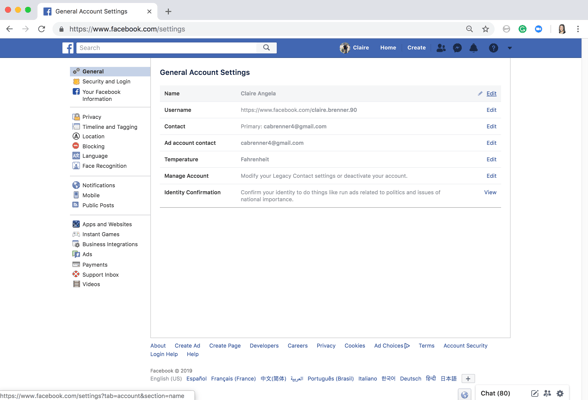Open Your Facebook Information settings

(101, 95)
